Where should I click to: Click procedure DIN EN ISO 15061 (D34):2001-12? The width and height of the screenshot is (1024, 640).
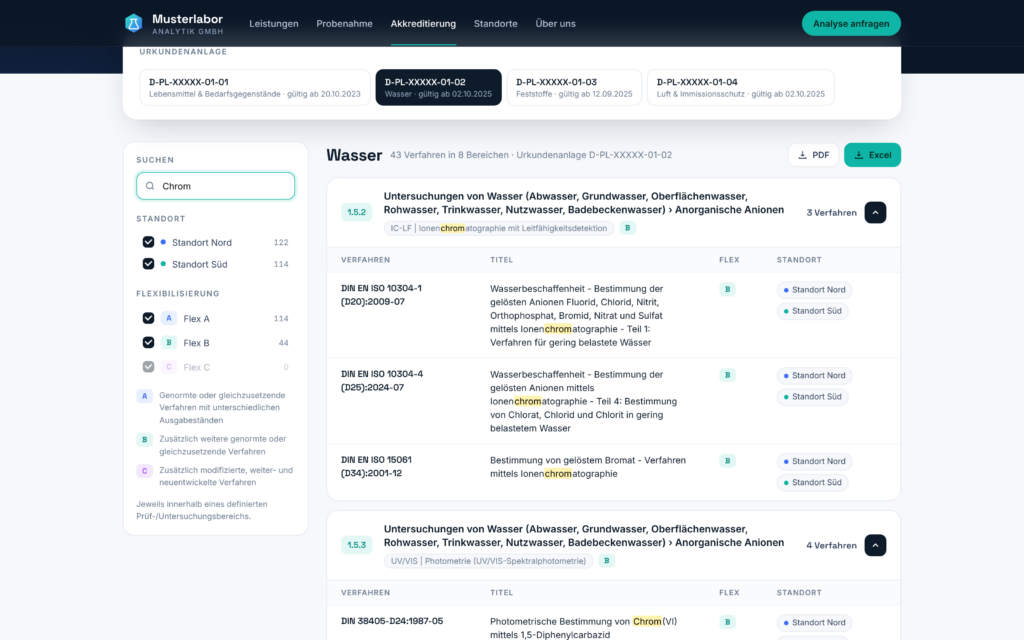click(376, 466)
